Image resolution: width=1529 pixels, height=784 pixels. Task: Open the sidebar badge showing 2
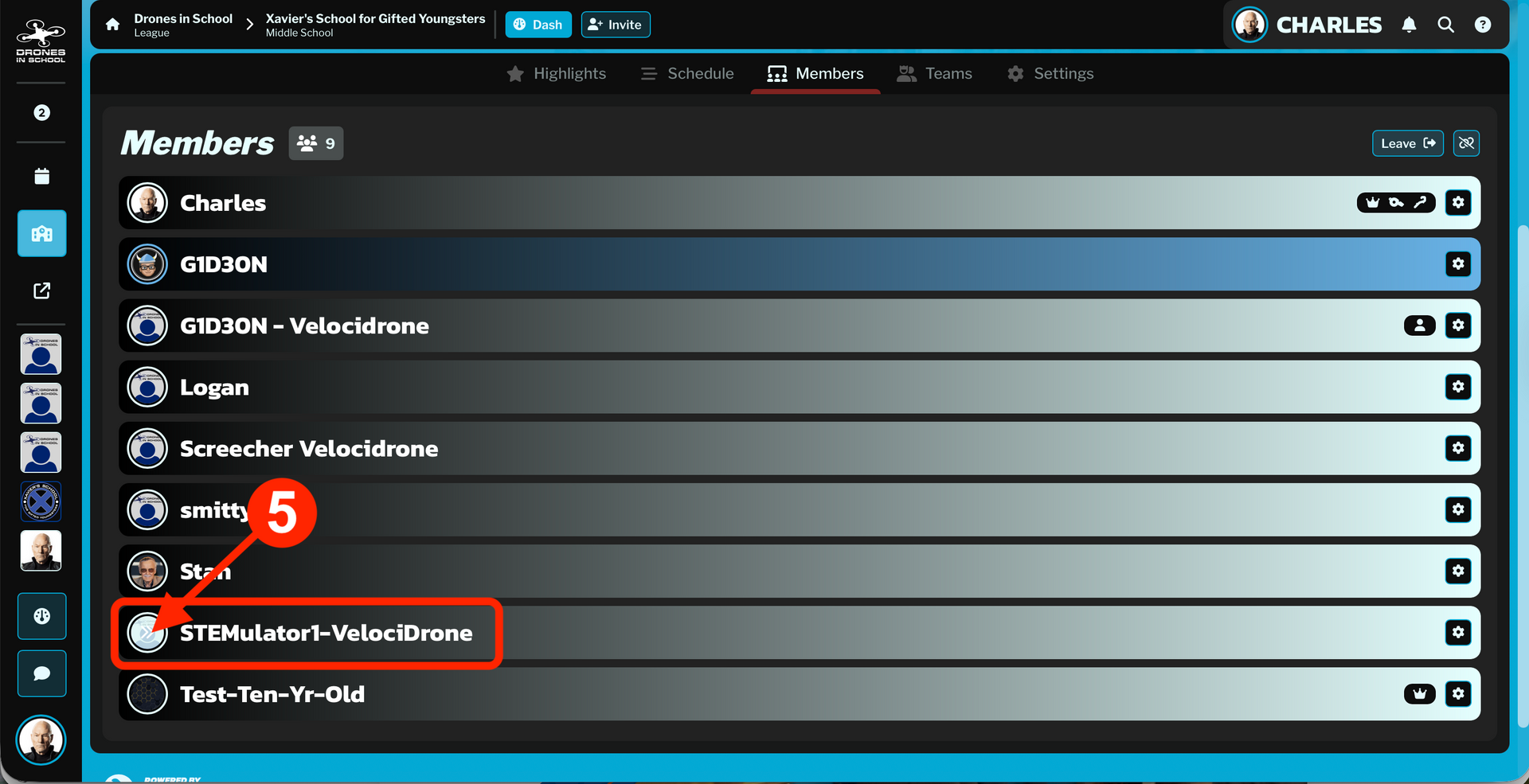click(x=42, y=113)
